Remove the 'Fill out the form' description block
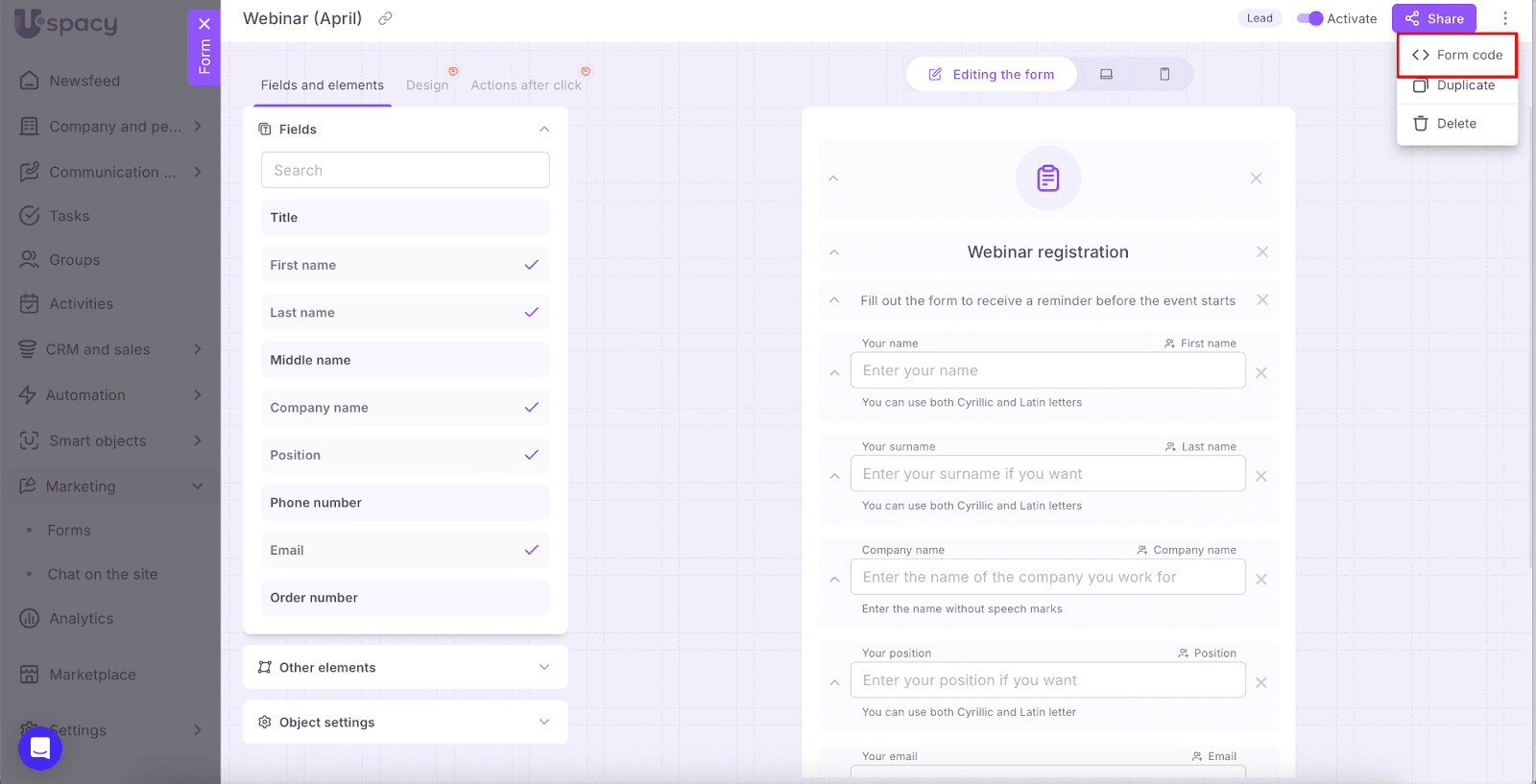The width and height of the screenshot is (1536, 784). [x=1262, y=300]
